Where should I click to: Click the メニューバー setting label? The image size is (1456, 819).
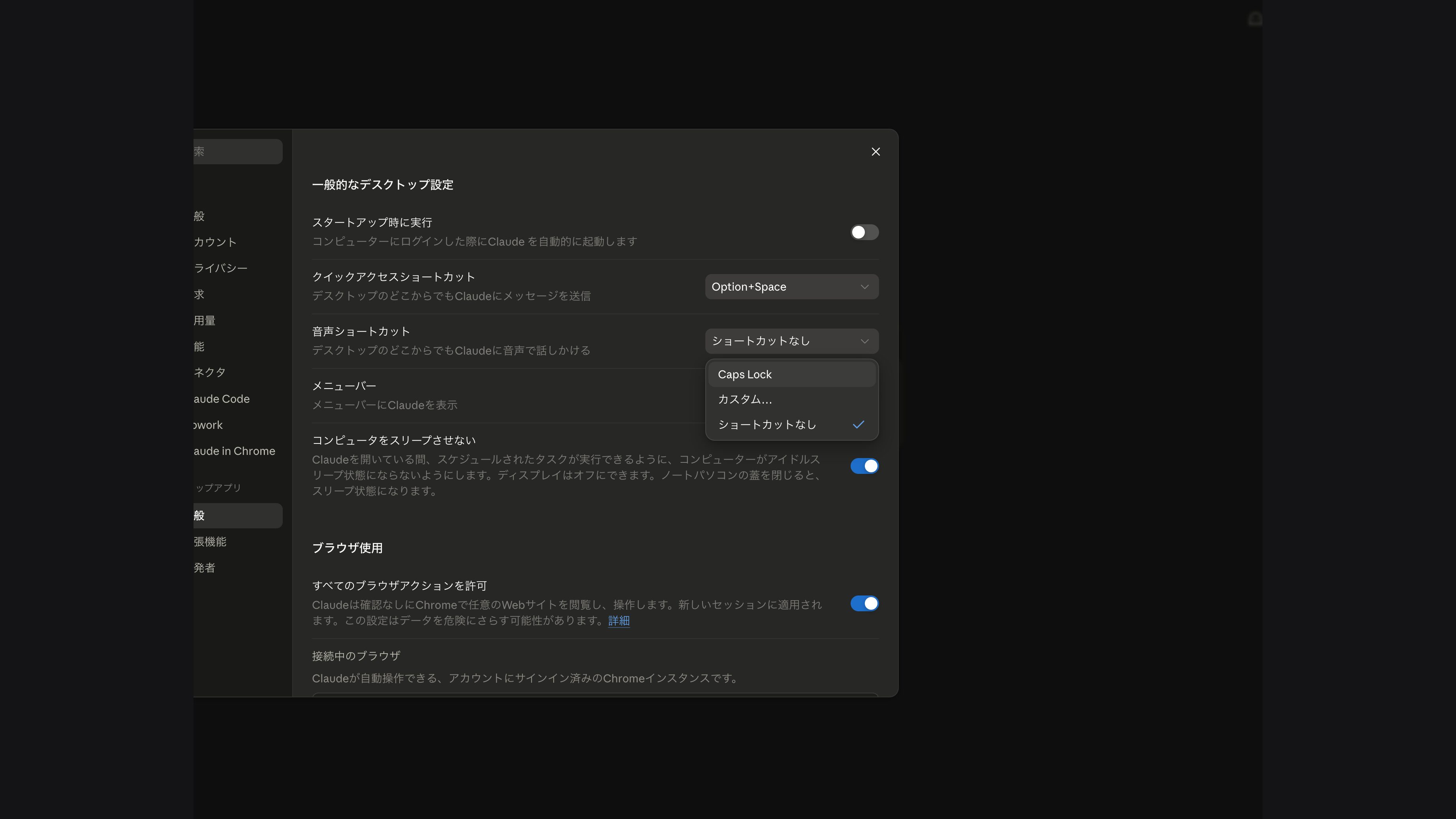coord(344,386)
